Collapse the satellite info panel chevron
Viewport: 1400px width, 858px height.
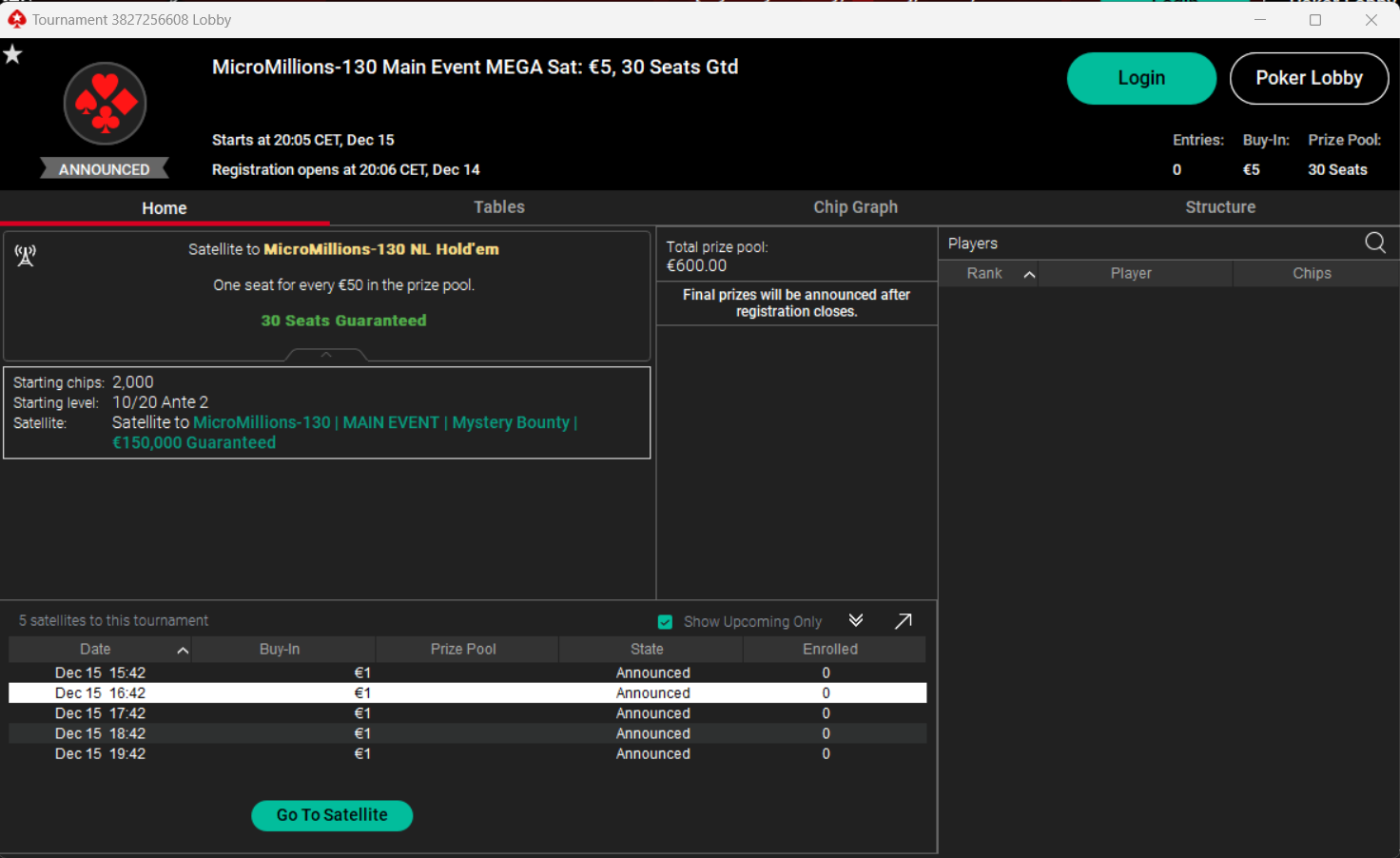click(x=326, y=355)
